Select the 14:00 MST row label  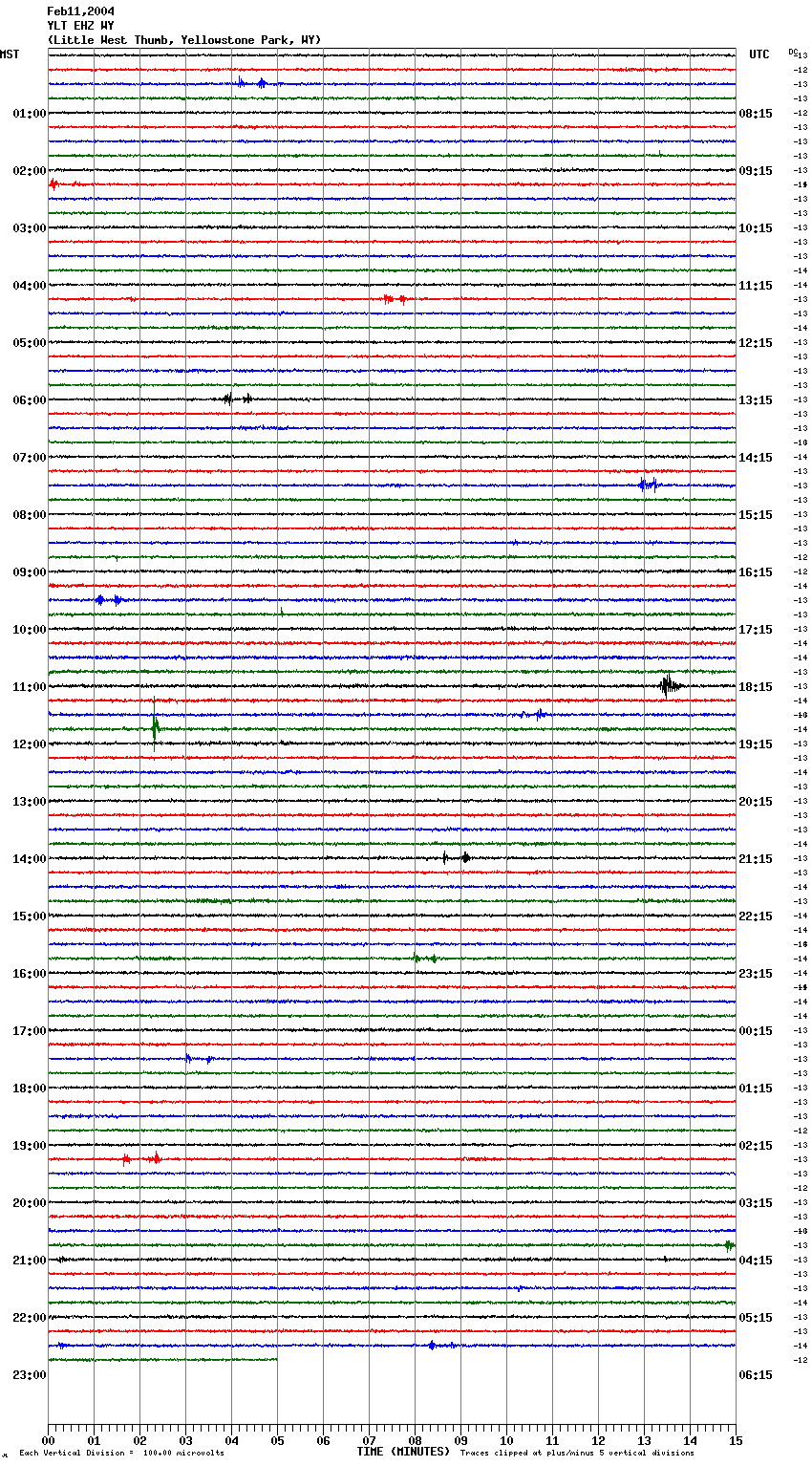pyautogui.click(x=30, y=859)
